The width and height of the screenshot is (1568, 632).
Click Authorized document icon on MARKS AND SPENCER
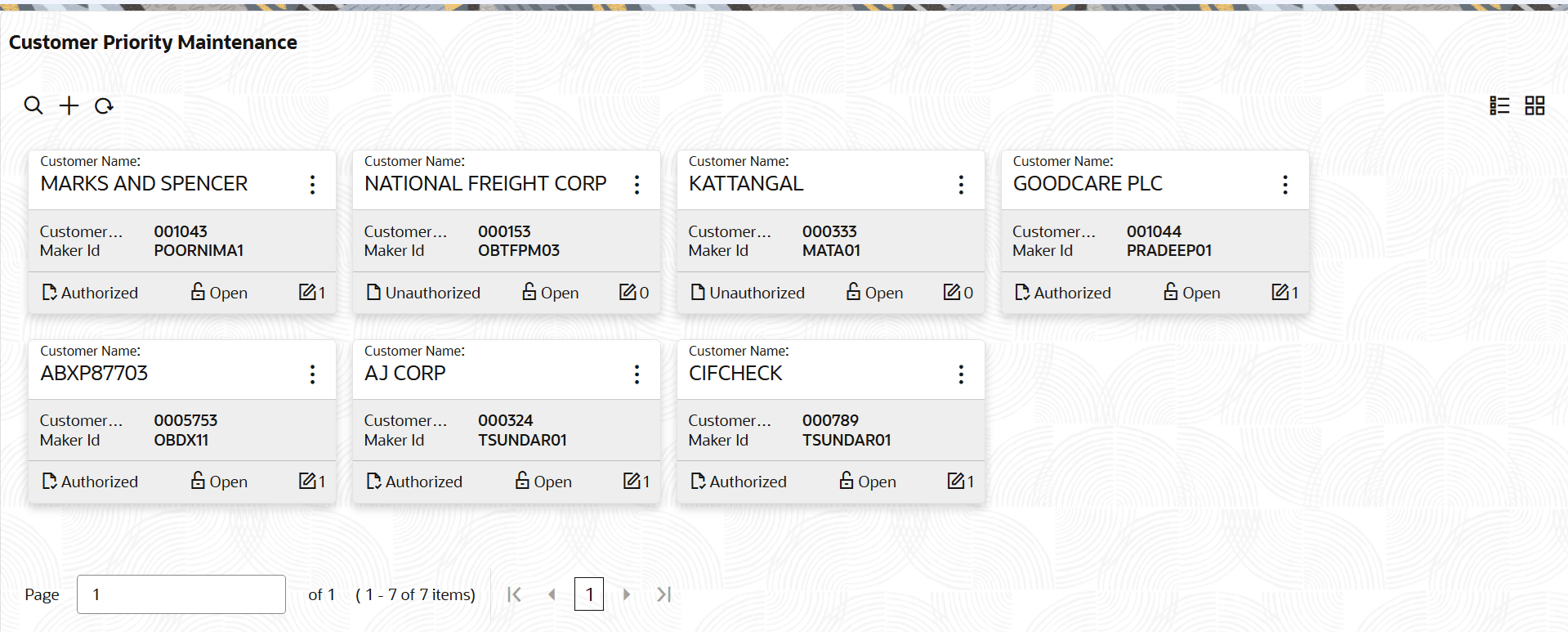point(50,292)
